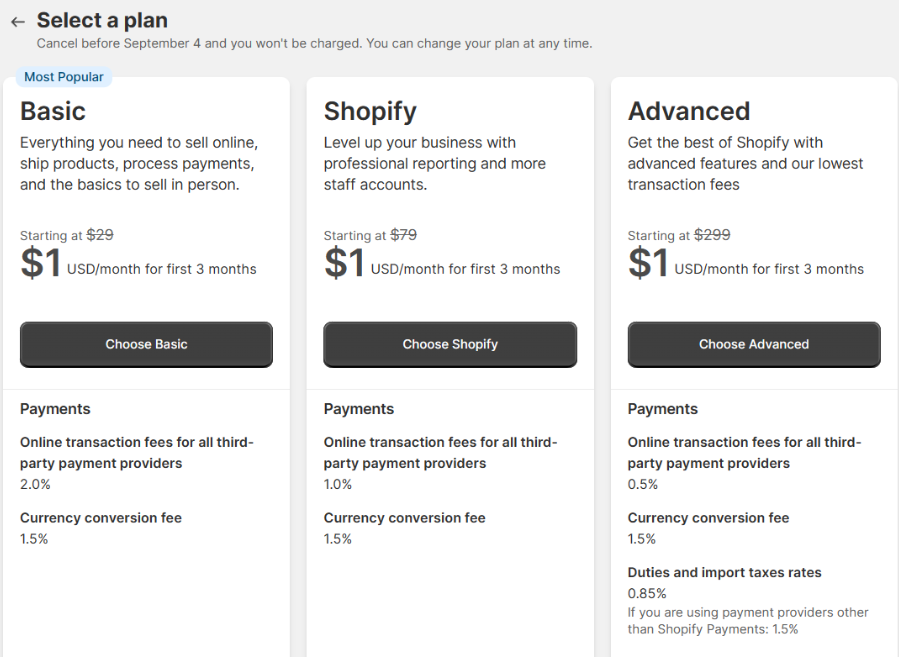Click the cancel before September 4 notice
The width and height of the screenshot is (899, 657).
[x=314, y=44]
